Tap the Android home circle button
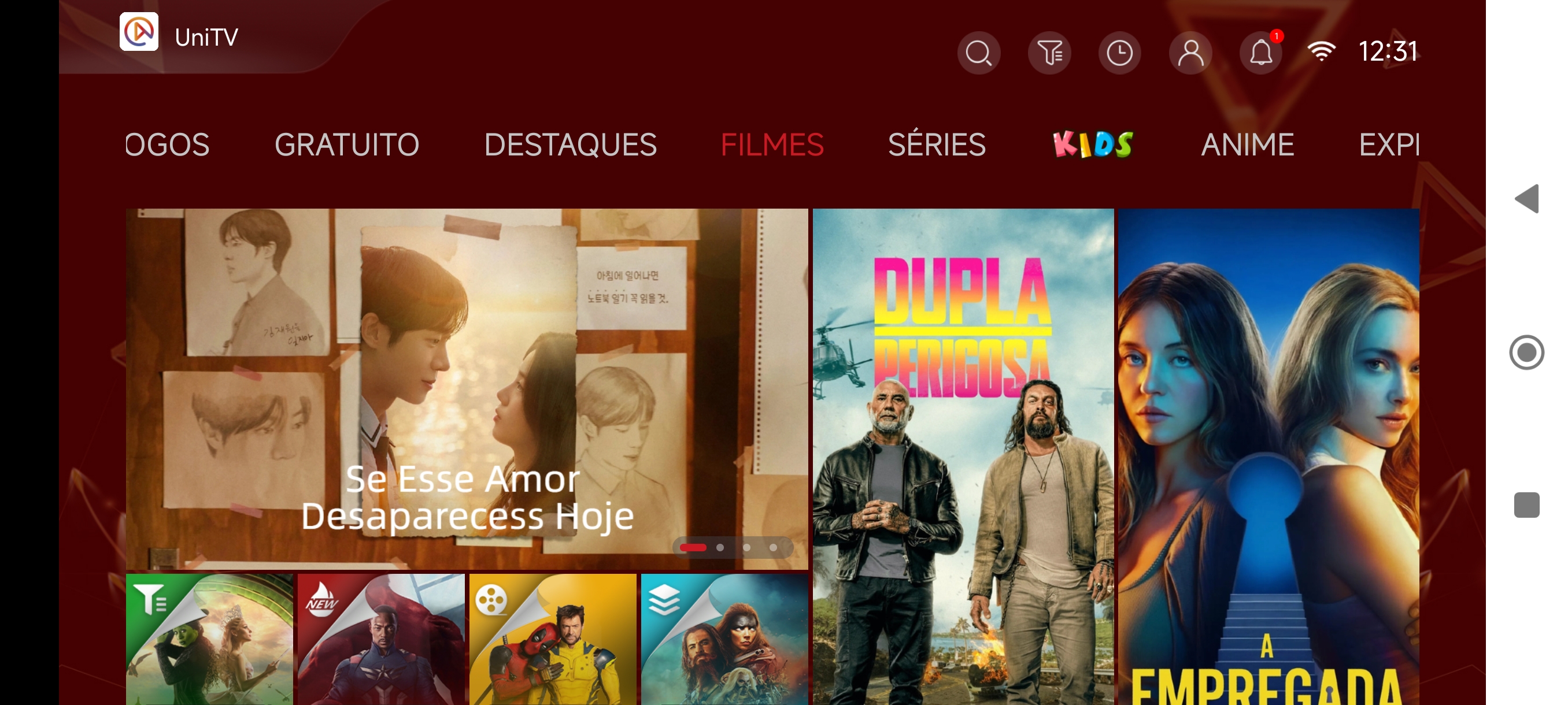Image resolution: width=1568 pixels, height=705 pixels. point(1526,352)
